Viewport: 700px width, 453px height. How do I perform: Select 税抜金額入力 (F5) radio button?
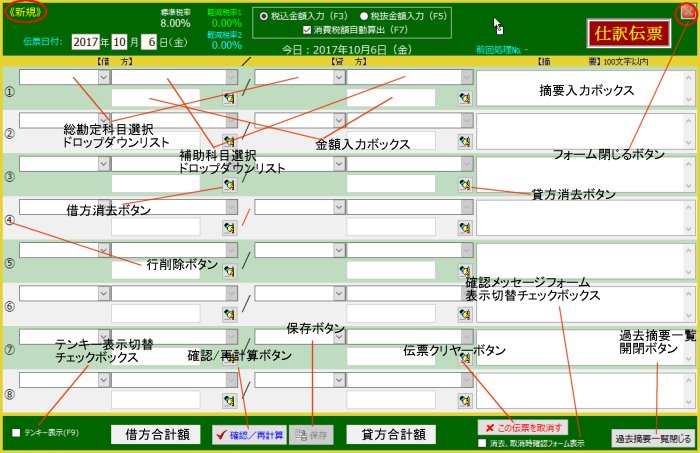(363, 17)
